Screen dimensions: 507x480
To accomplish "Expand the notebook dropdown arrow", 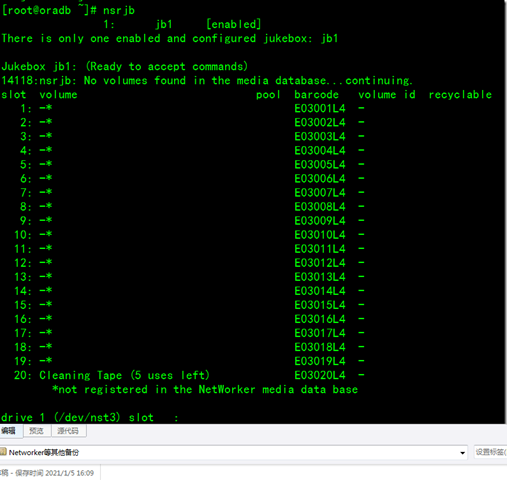I will [x=462, y=452].
